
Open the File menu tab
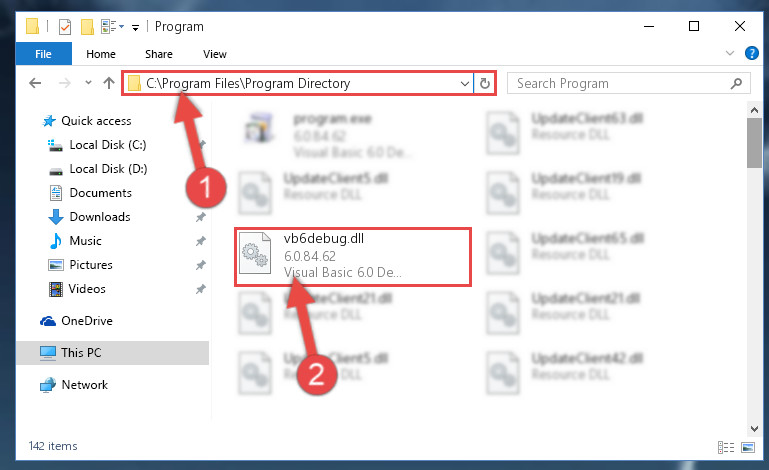coord(43,54)
